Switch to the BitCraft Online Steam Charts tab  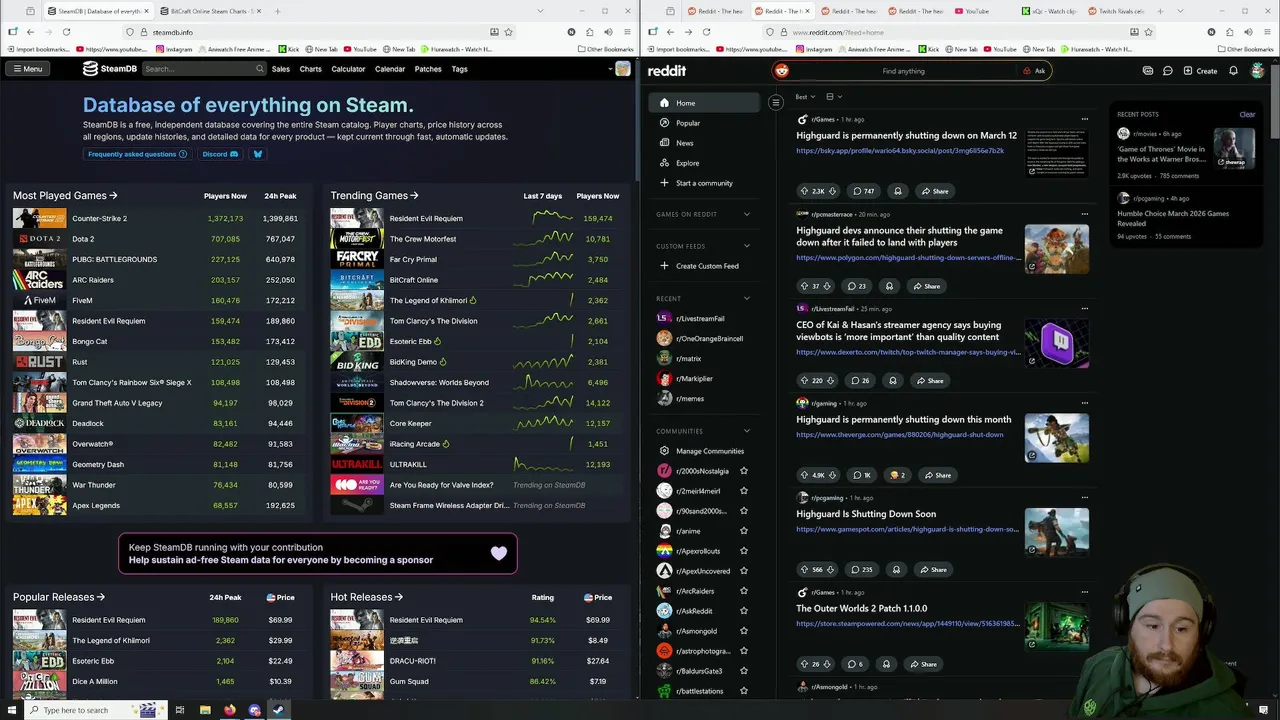[x=204, y=11]
